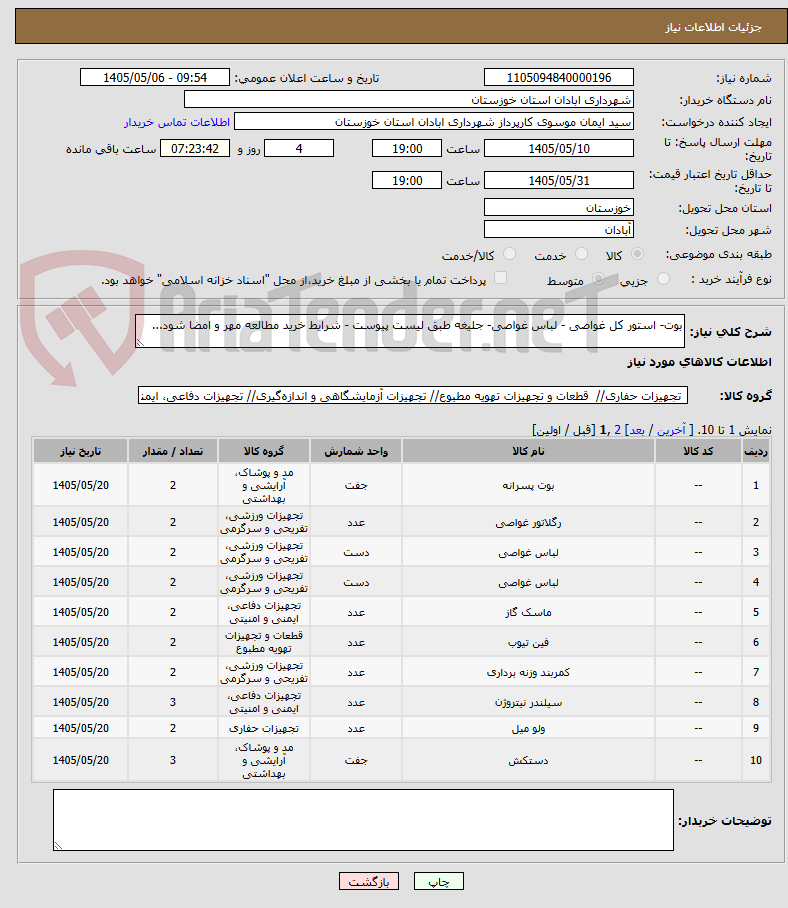Click لباس غواصی in row 3
788x908 pixels.
coord(528,552)
